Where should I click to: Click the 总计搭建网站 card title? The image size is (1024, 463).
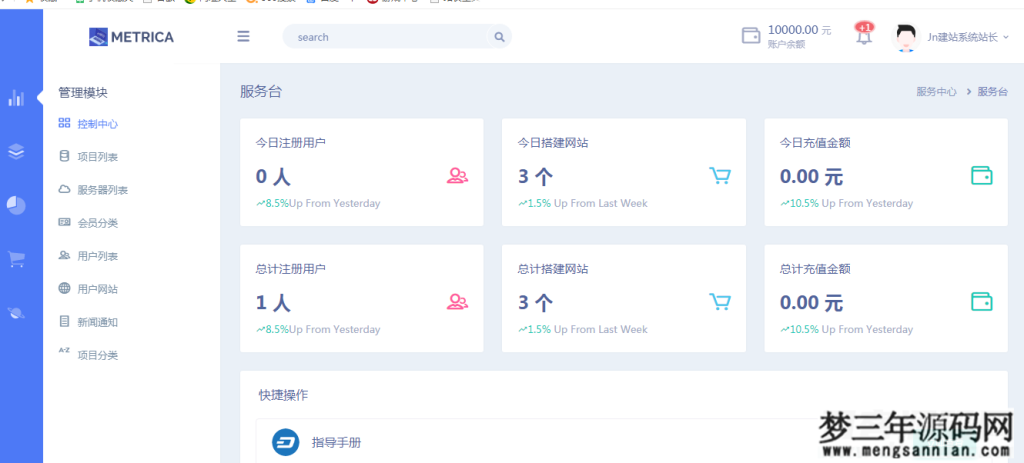552,269
